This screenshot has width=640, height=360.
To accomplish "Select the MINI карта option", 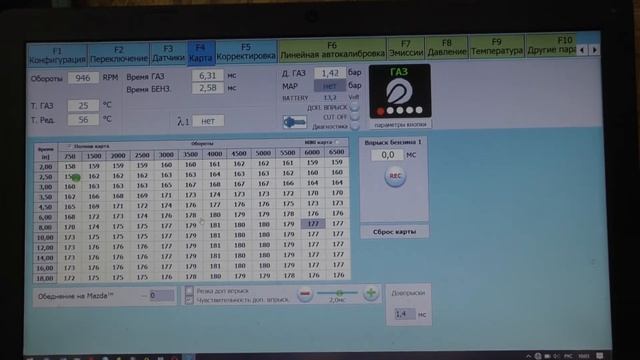I will (336, 142).
